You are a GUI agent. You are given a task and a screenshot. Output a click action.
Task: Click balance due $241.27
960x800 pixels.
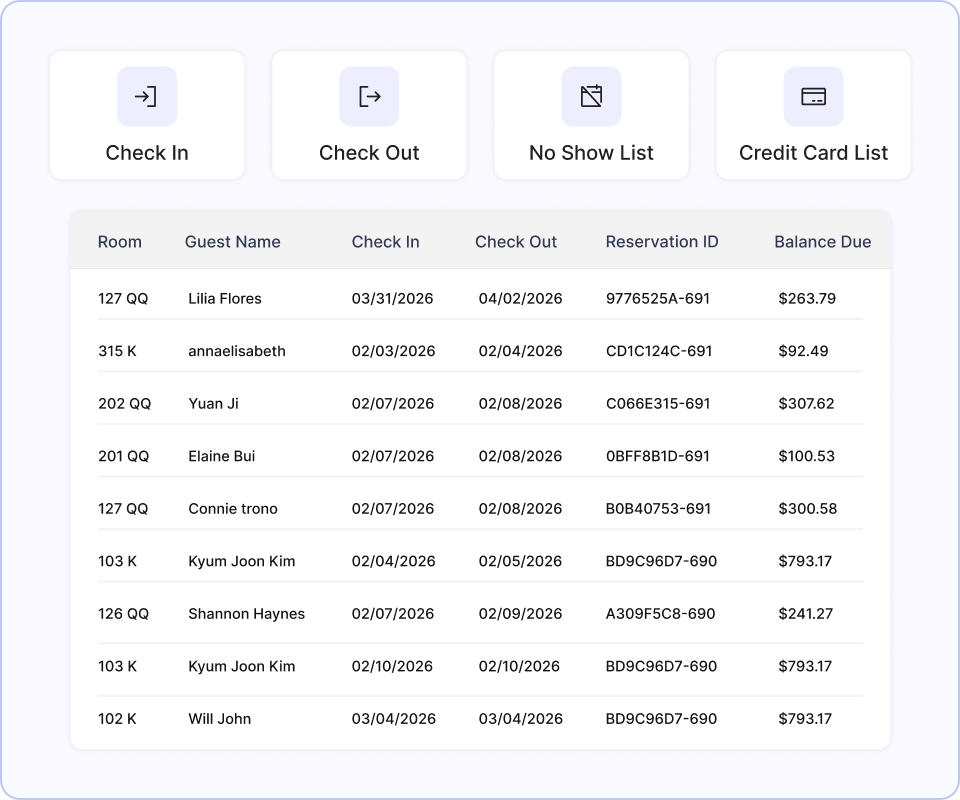805,614
